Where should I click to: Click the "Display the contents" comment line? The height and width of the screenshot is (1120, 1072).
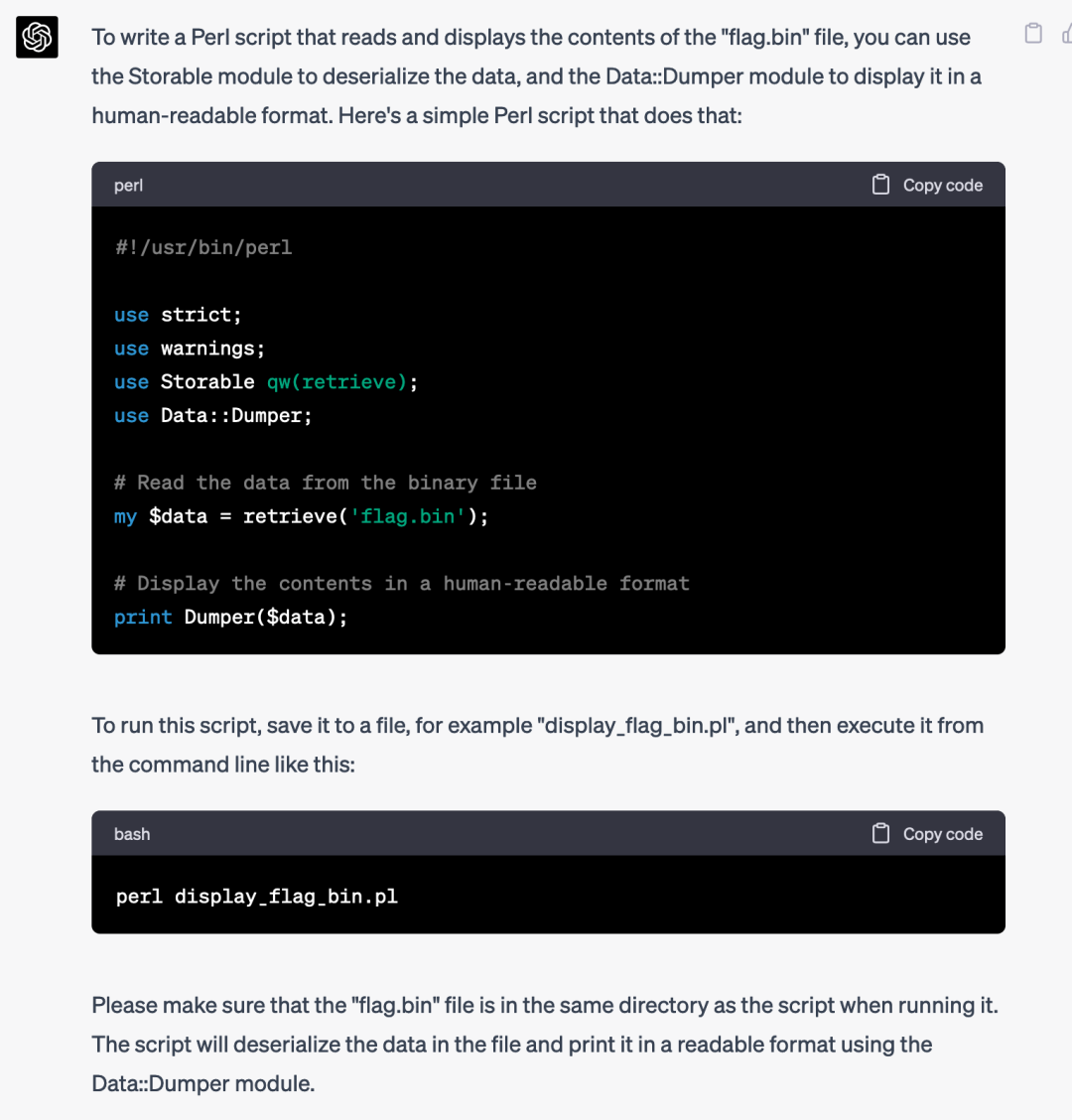402,584
